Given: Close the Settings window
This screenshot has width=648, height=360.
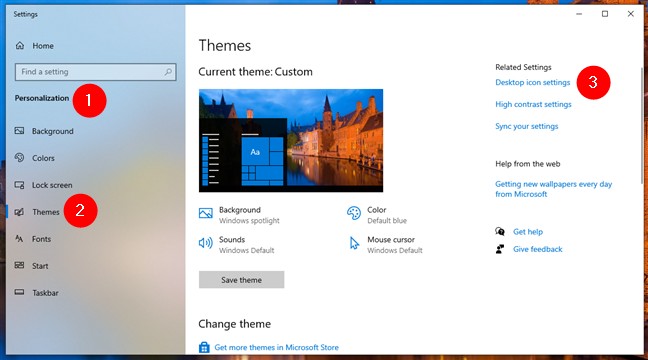Looking at the screenshot, I should coord(631,14).
